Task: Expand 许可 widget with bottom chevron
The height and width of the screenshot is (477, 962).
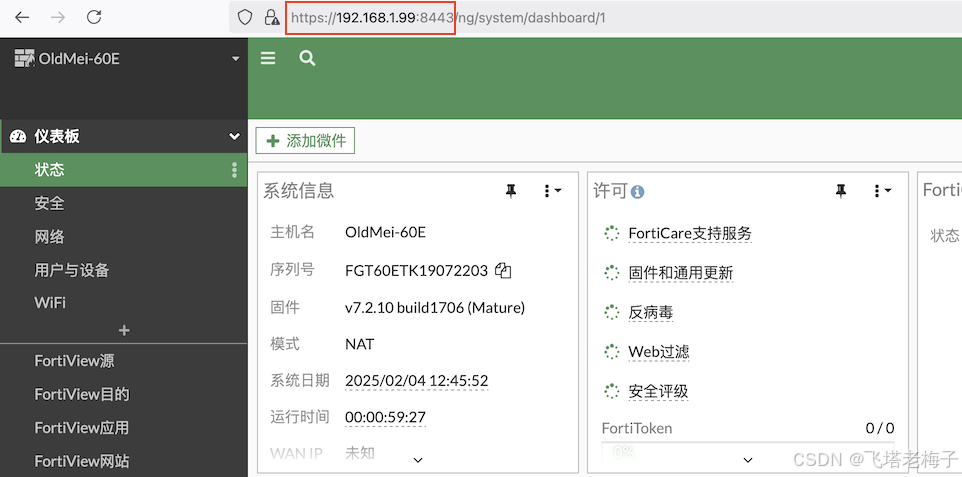Action: (x=748, y=460)
